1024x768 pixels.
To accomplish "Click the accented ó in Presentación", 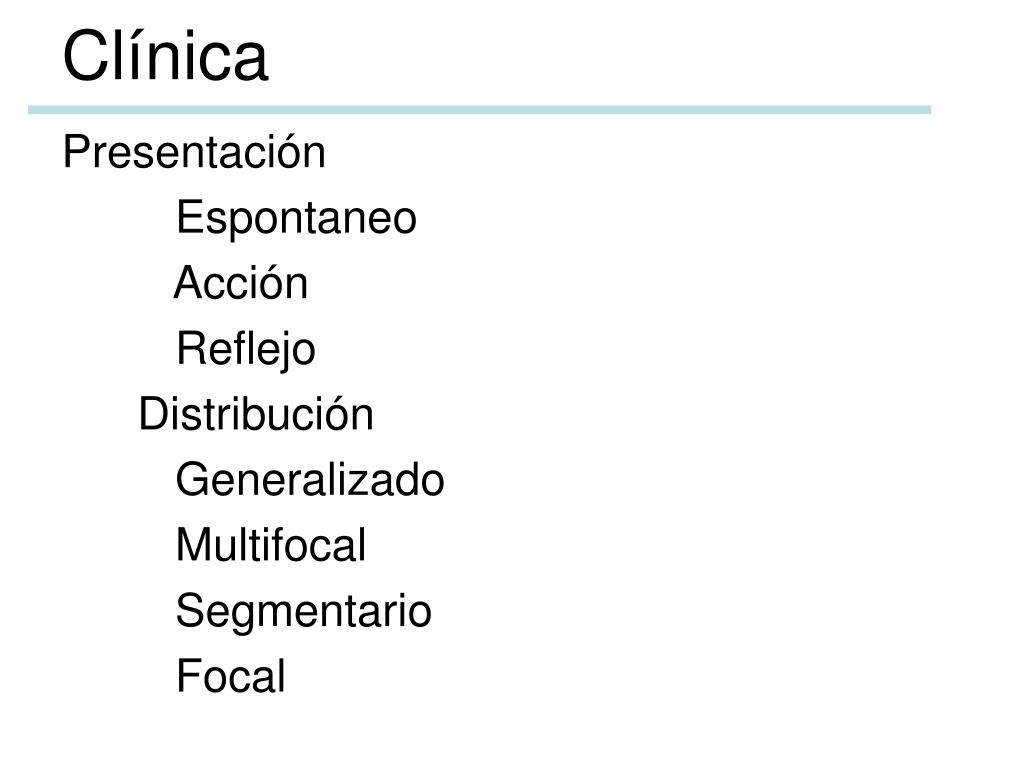I will [x=288, y=154].
